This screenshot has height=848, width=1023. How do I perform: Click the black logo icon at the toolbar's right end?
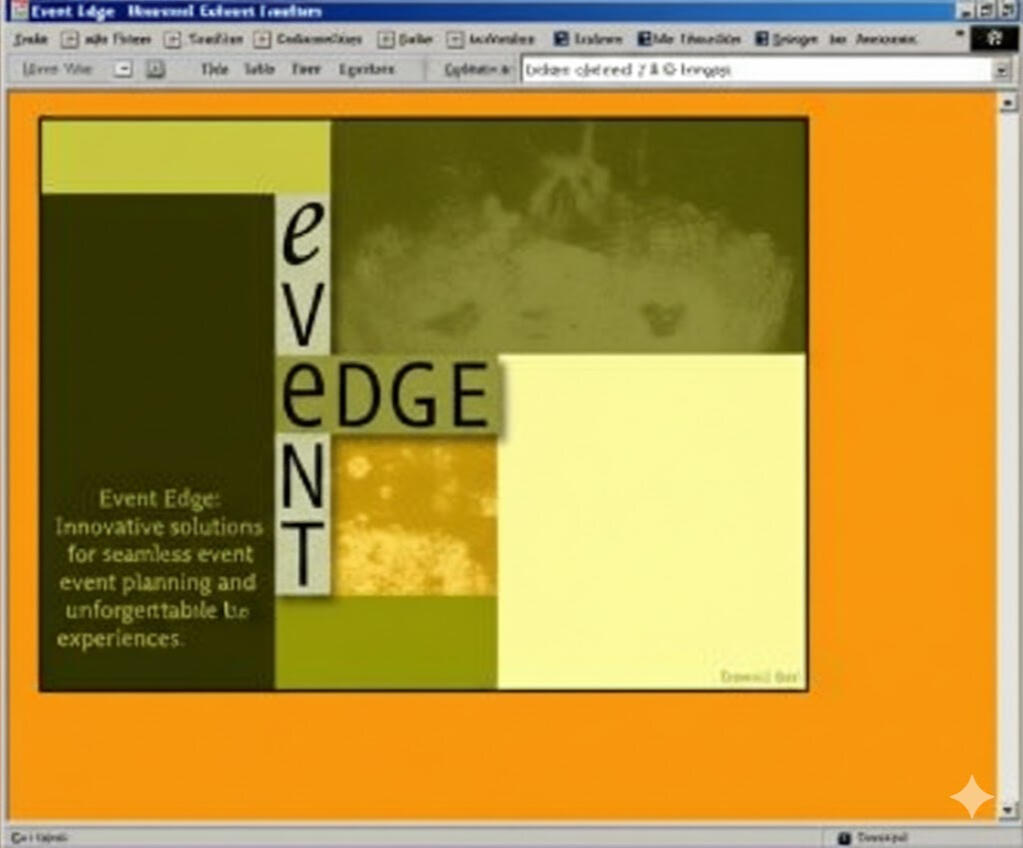(x=994, y=39)
